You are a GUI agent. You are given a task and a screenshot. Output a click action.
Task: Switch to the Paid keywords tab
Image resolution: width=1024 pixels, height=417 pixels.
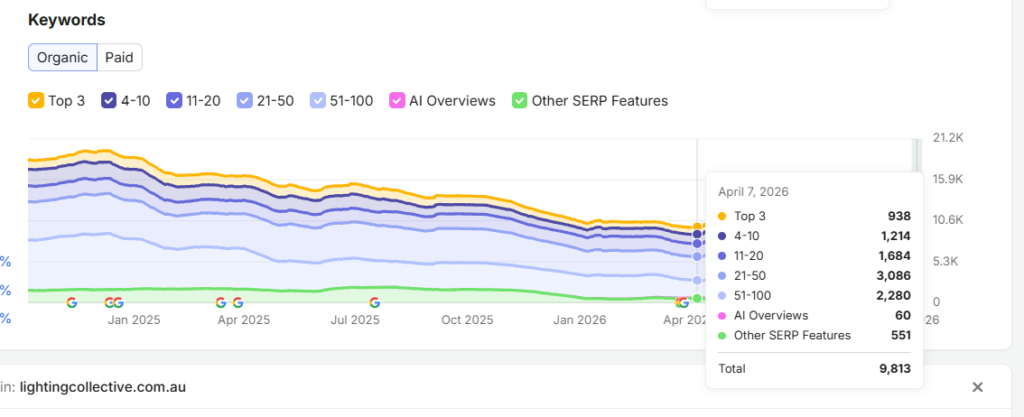120,57
